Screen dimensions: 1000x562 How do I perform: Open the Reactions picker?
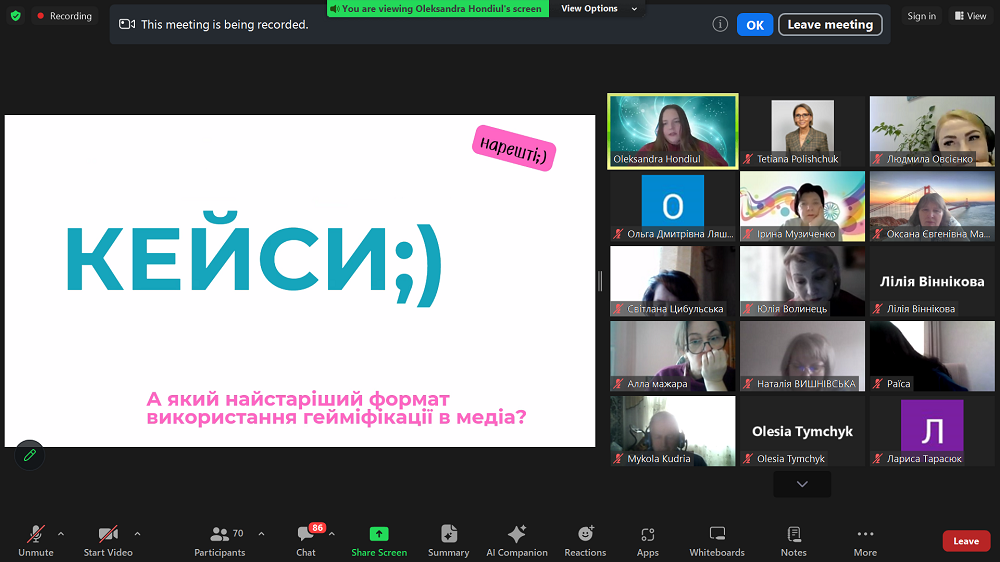pyautogui.click(x=585, y=540)
